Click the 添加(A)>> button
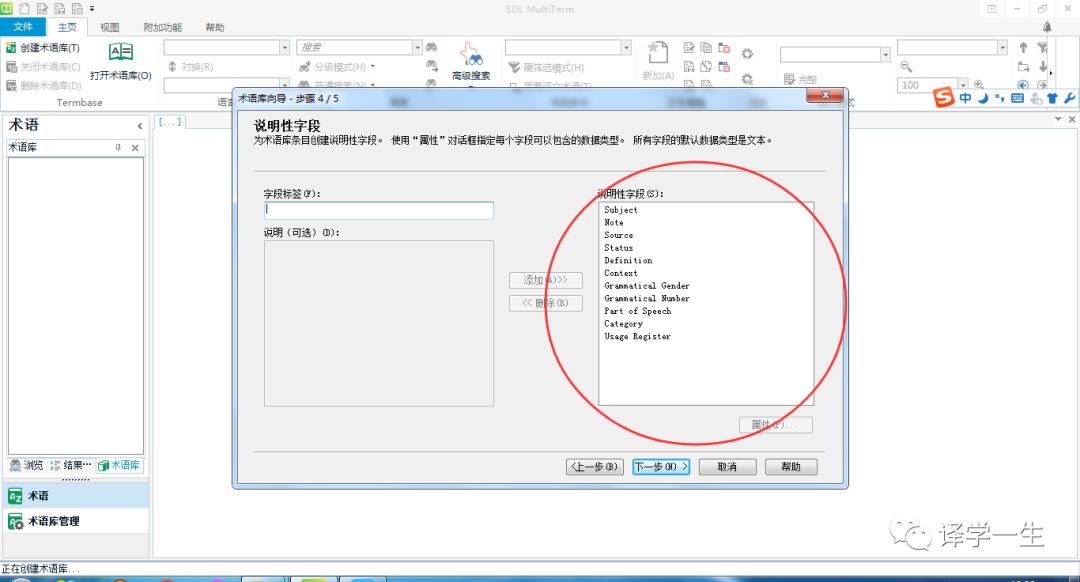This screenshot has width=1080, height=582. [546, 280]
